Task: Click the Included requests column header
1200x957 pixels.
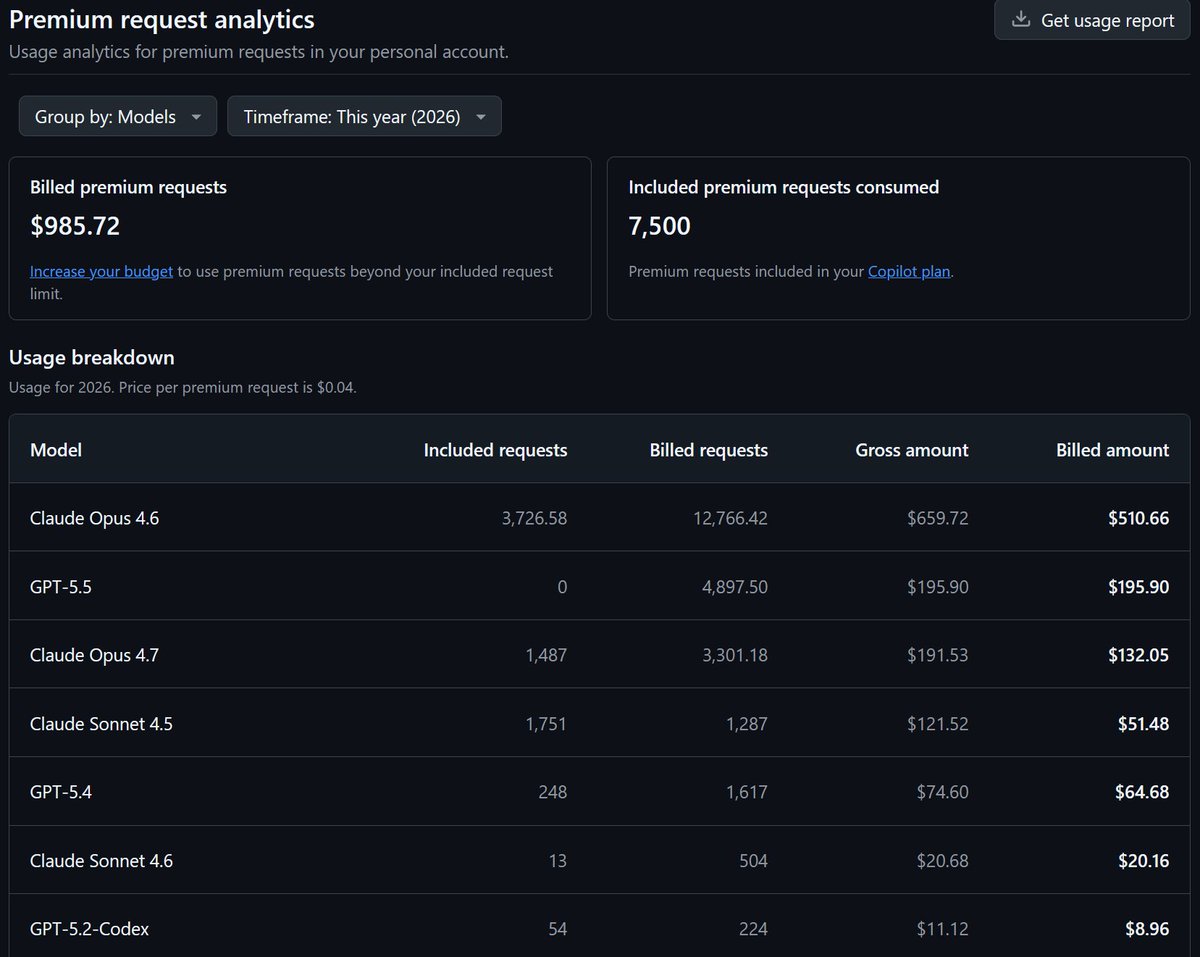Action: point(495,450)
